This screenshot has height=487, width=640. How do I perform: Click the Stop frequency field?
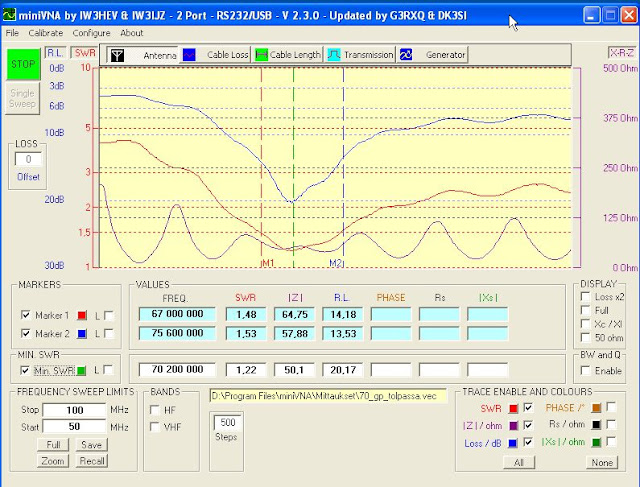click(x=74, y=410)
